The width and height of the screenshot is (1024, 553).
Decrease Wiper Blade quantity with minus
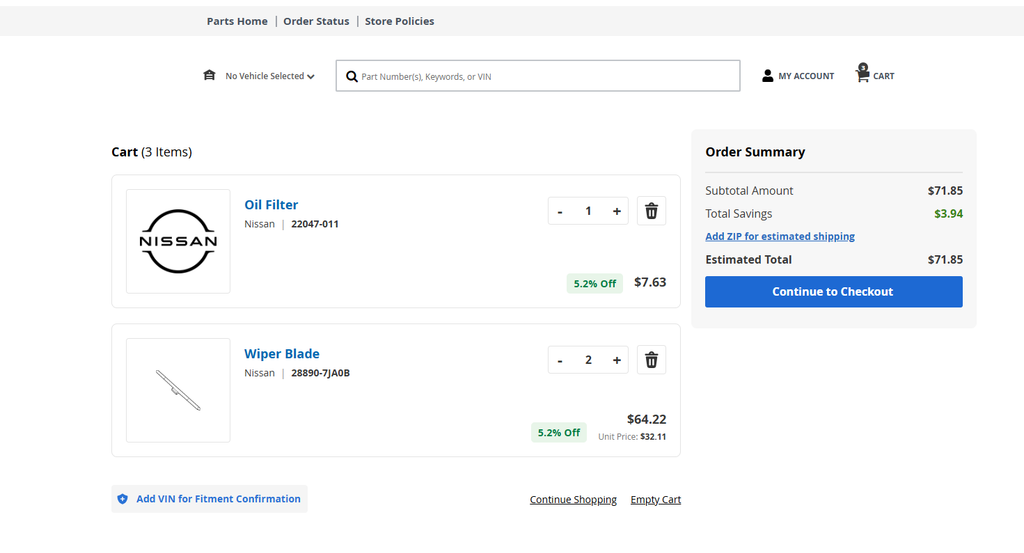560,360
